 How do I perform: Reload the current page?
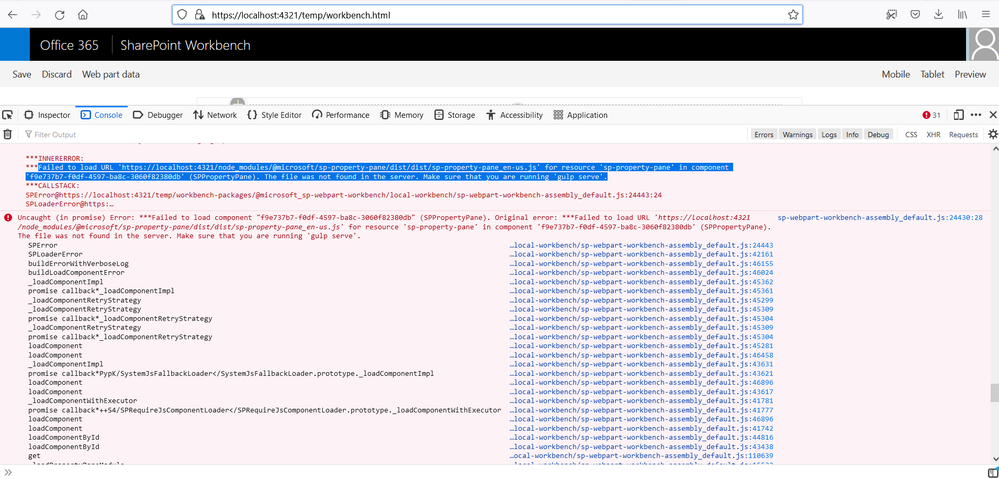pyautogui.click(x=59, y=15)
